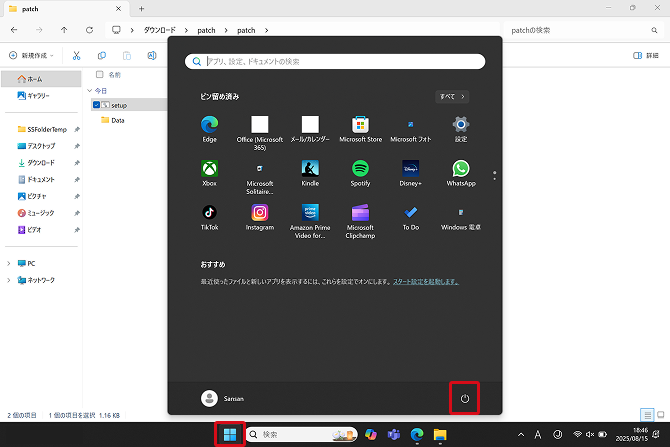Screen dimensions: 670x447
Task: Toggle the select-all checkbox next to 名前
Action: pos(100,74)
